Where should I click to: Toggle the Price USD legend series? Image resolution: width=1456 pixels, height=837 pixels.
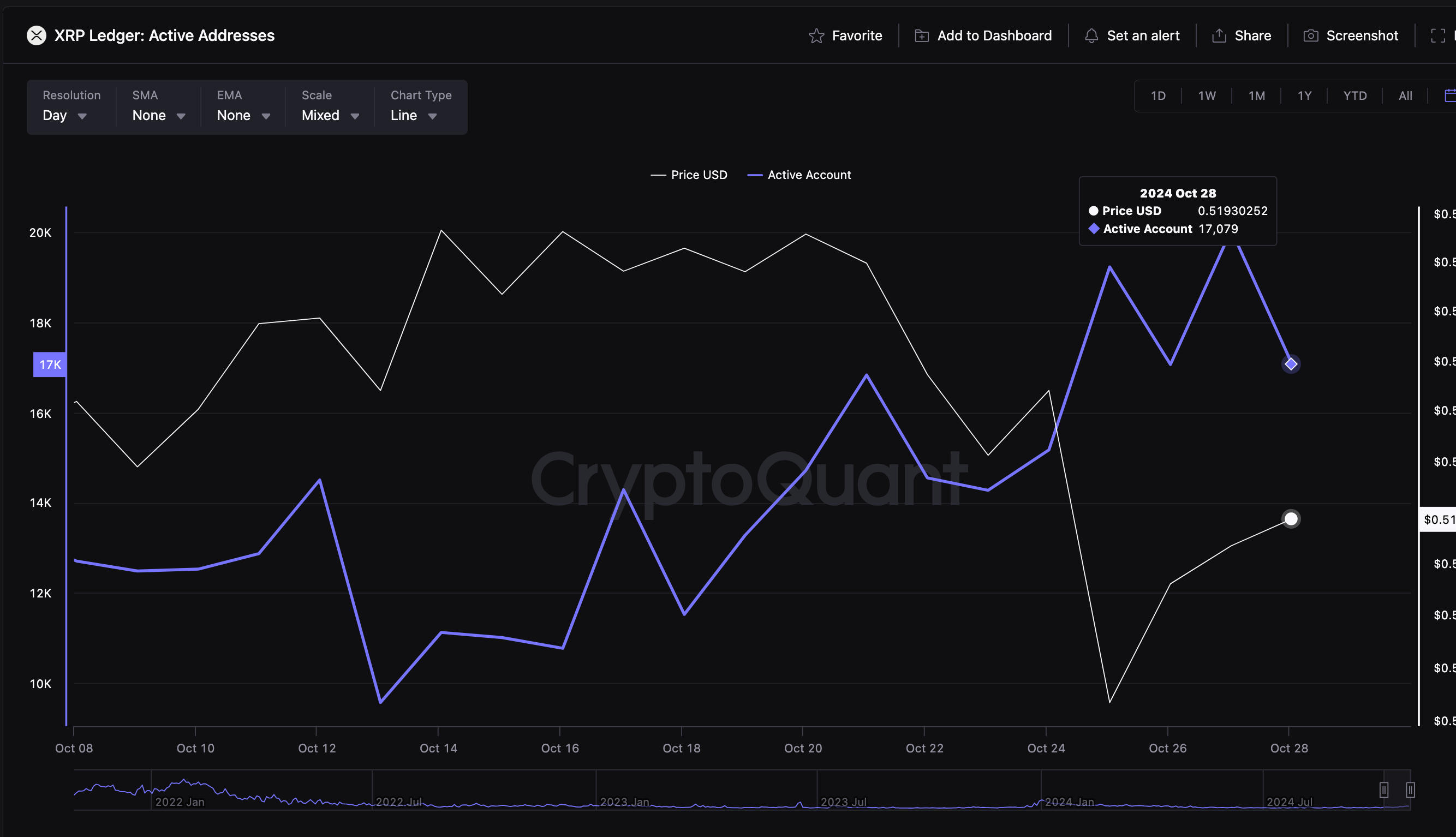689,175
